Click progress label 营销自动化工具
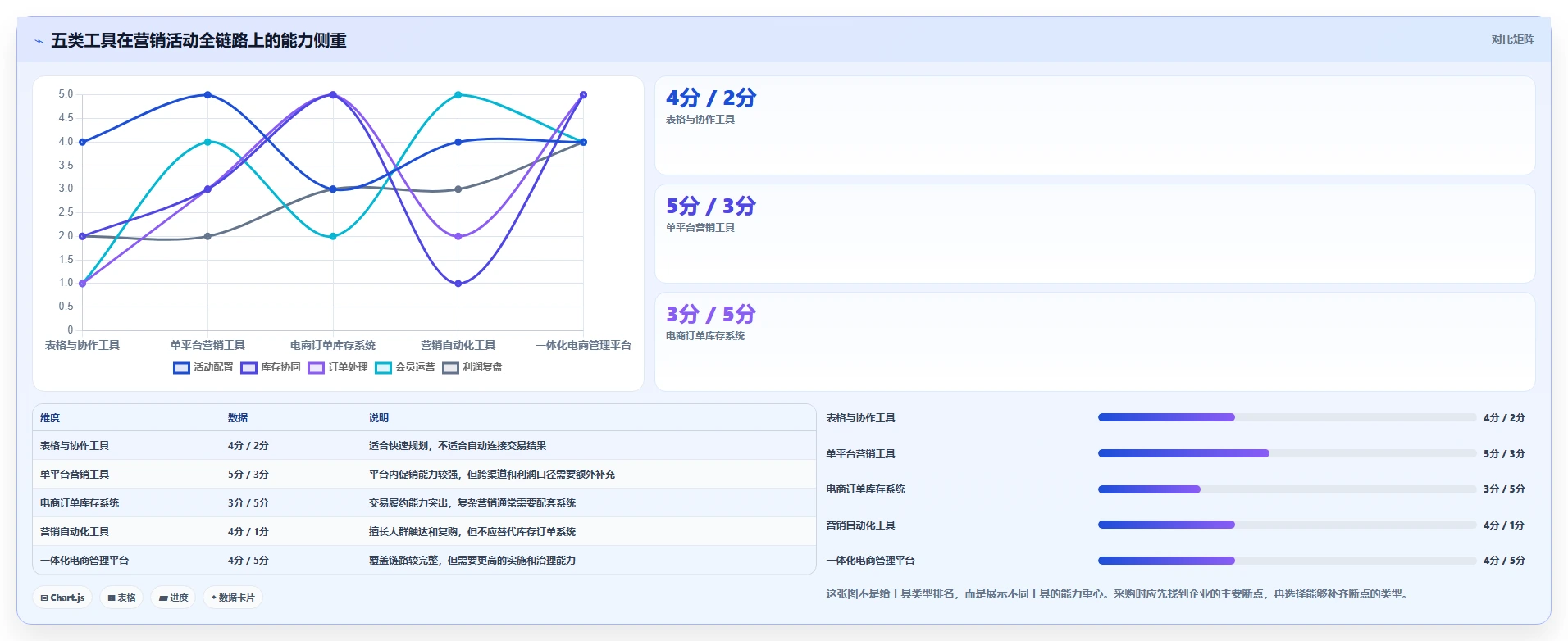 click(x=860, y=525)
